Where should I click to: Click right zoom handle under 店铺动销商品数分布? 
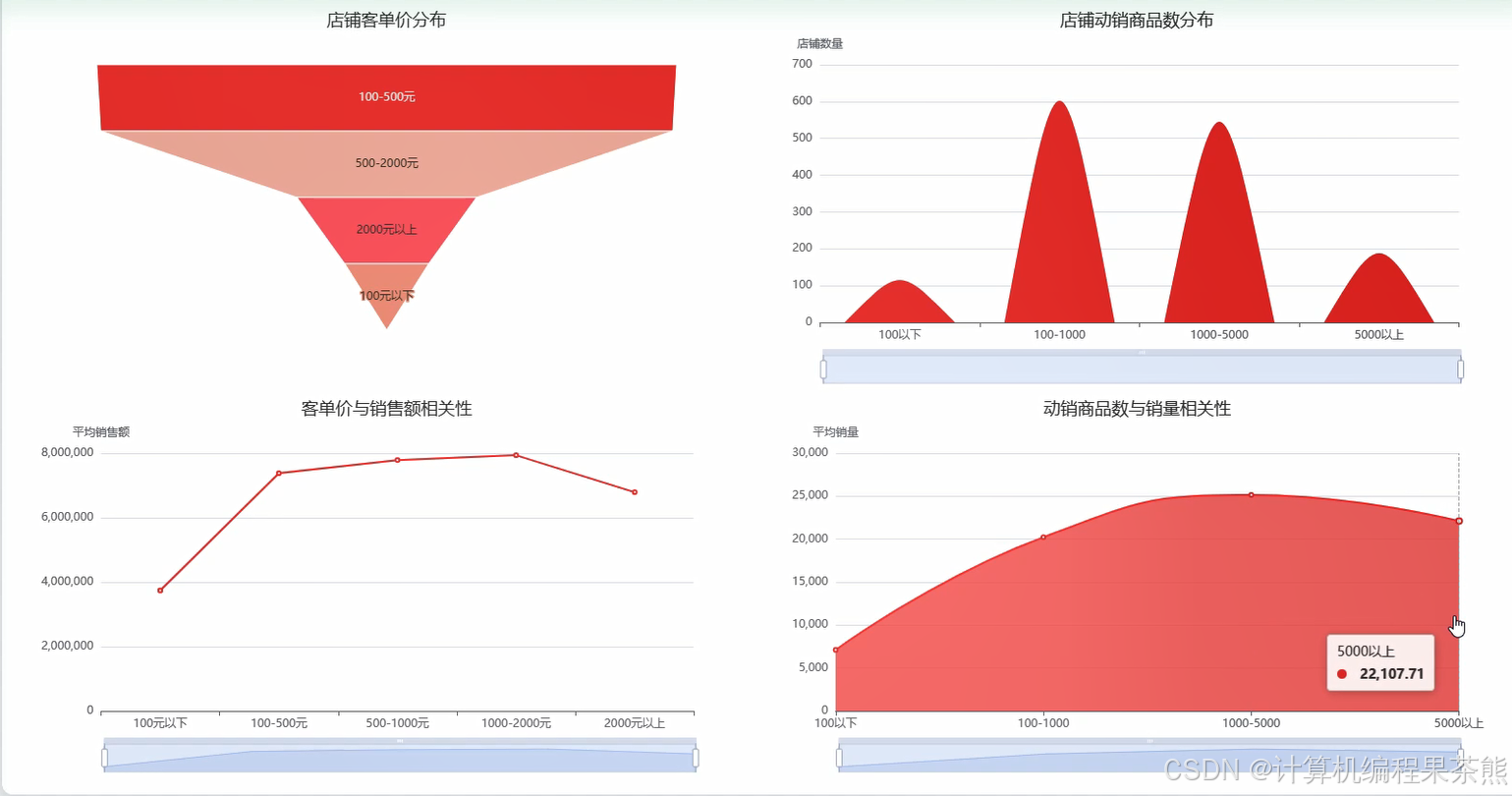pyautogui.click(x=1461, y=370)
